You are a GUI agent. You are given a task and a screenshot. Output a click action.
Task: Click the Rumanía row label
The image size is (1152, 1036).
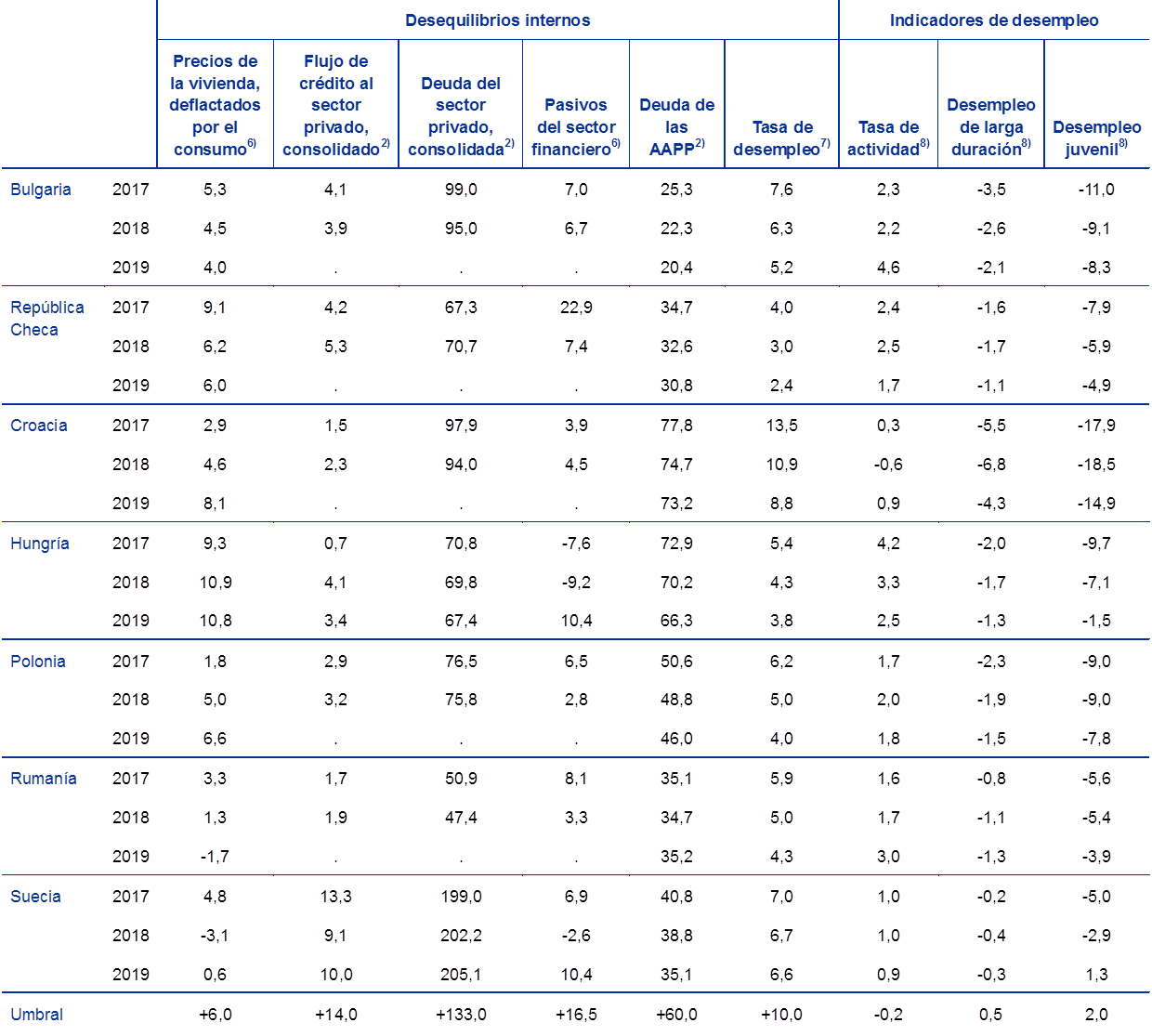[44, 779]
